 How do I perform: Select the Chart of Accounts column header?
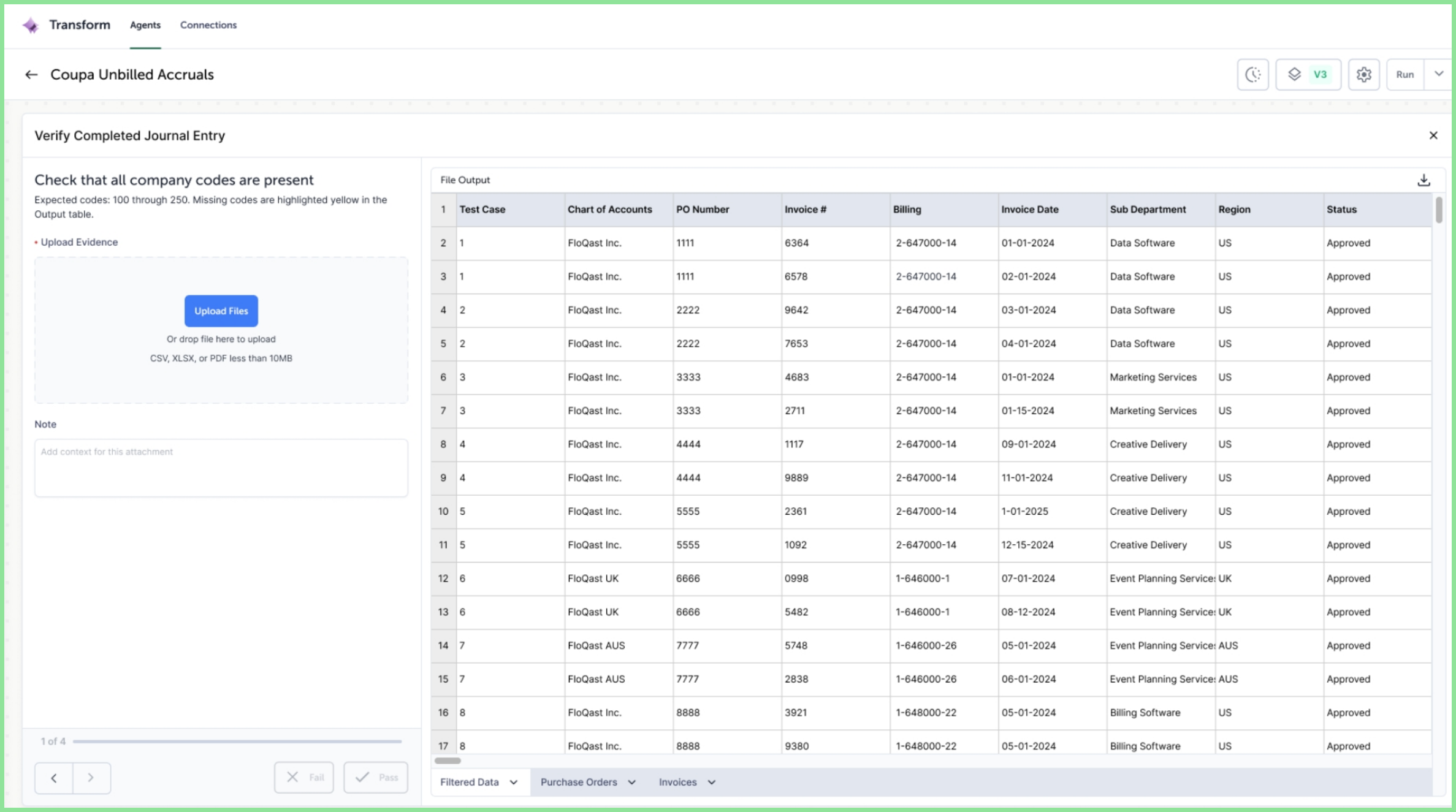coord(619,210)
